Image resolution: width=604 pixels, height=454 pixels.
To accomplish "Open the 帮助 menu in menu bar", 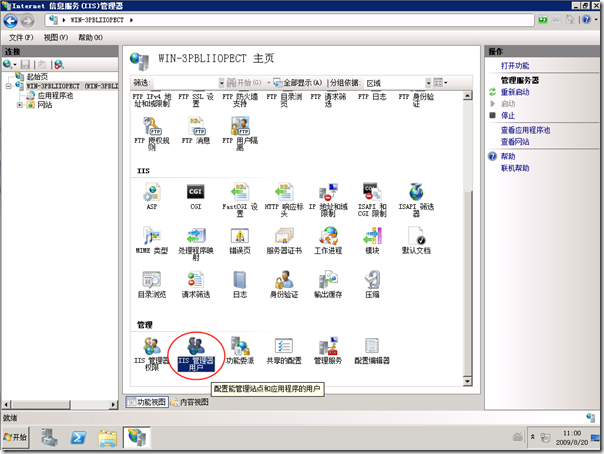I will tap(90, 37).
